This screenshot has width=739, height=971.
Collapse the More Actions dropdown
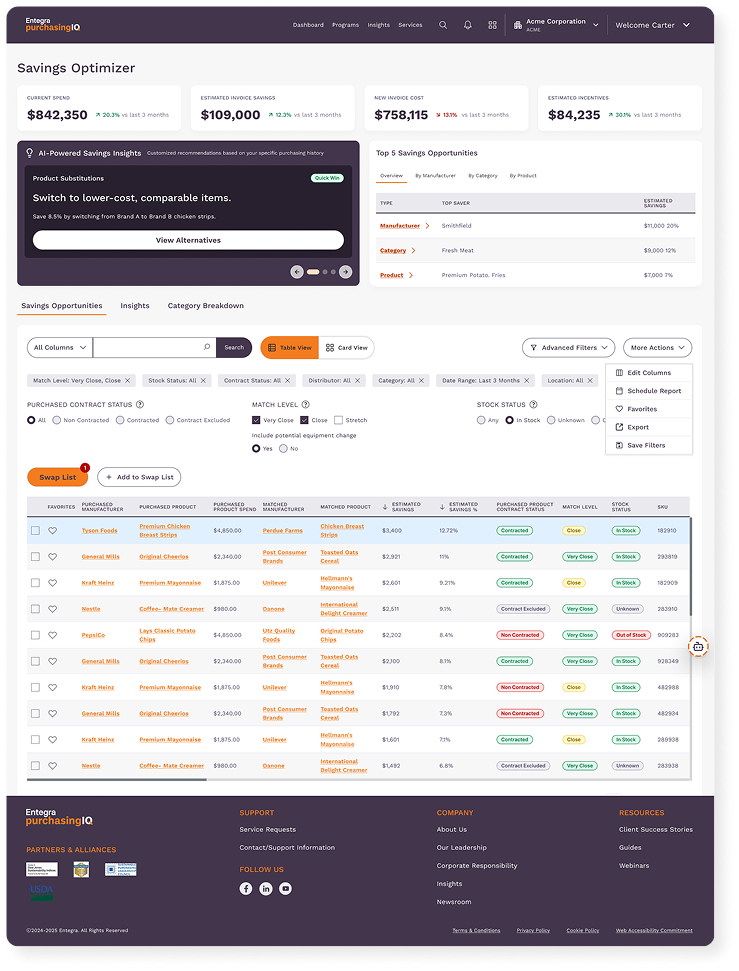[657, 348]
